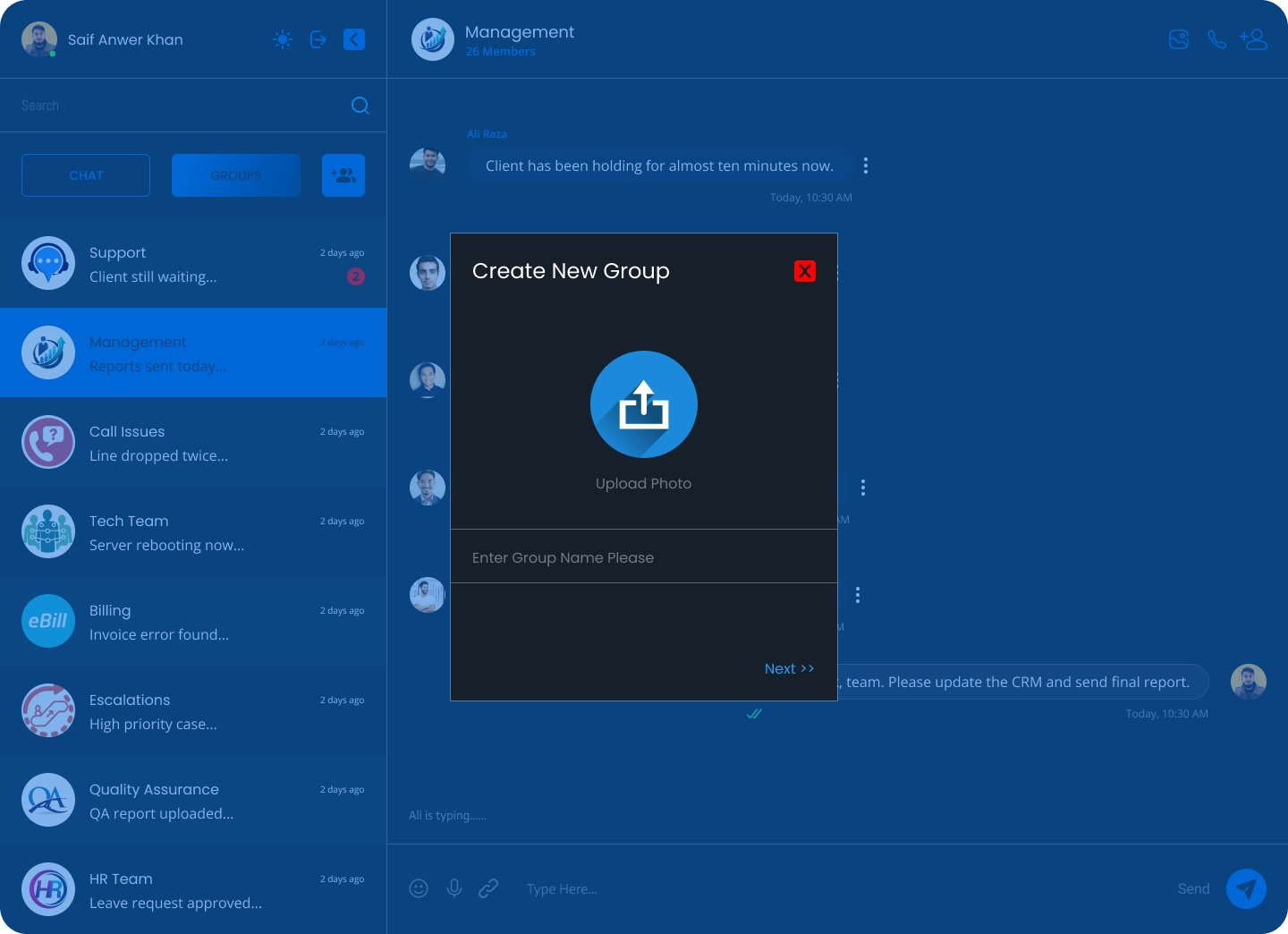1288x934 pixels.
Task: Select the Management group row
Action: 193,352
